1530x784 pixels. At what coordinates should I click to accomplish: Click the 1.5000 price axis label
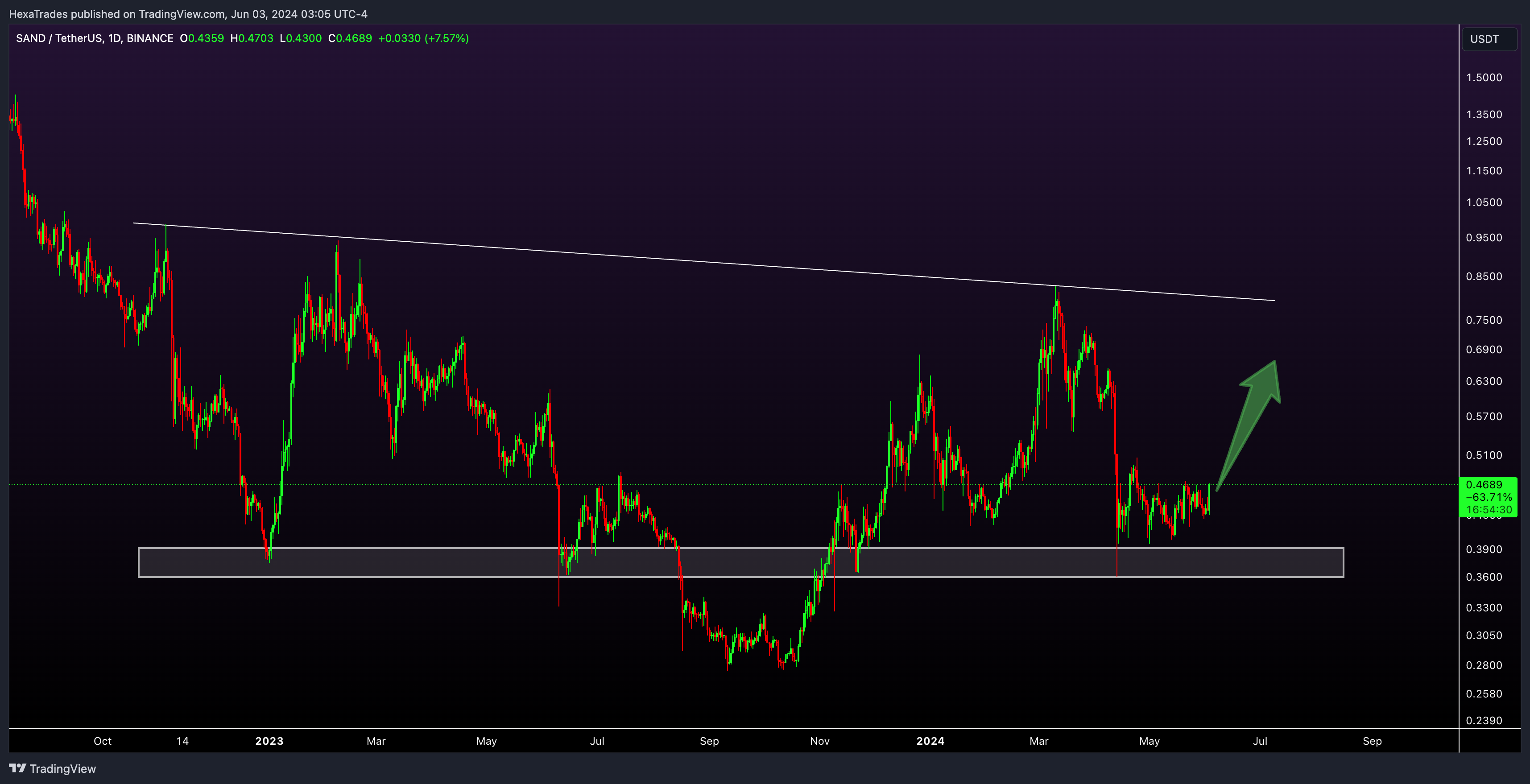[1484, 78]
